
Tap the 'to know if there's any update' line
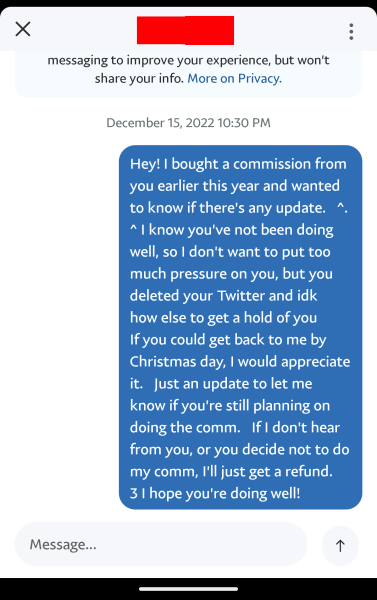pos(228,208)
